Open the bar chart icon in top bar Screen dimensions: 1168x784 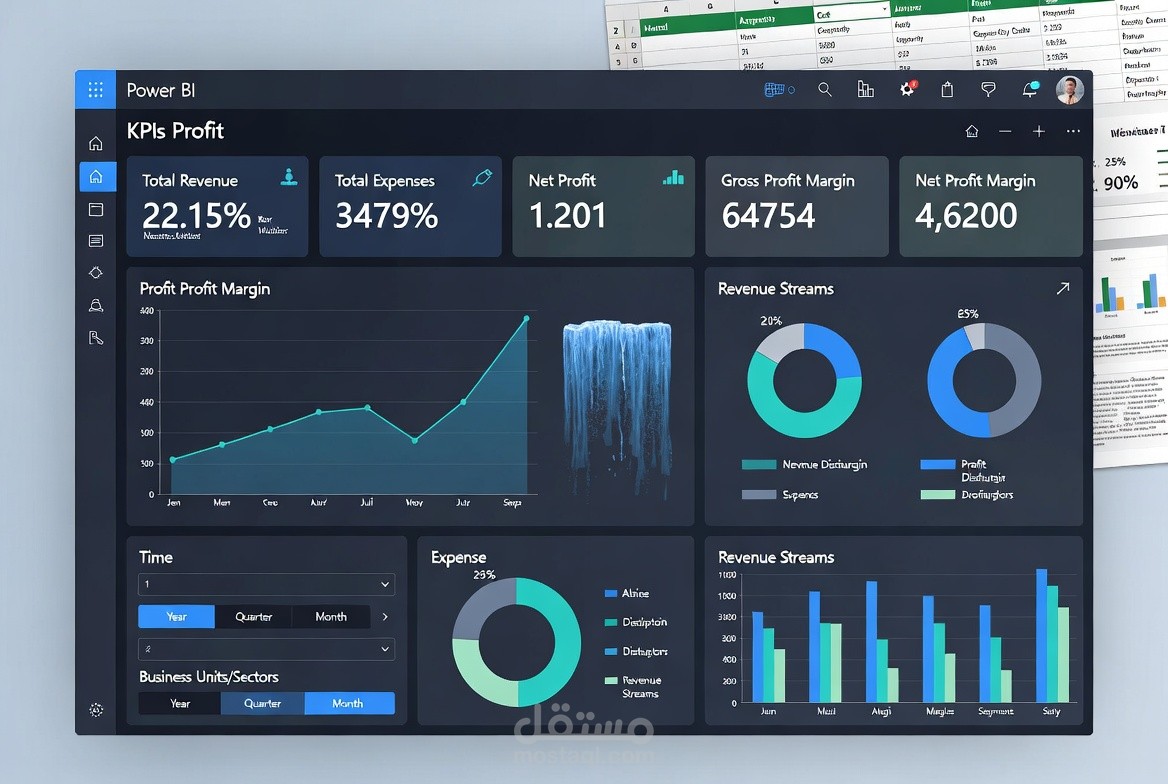point(866,89)
